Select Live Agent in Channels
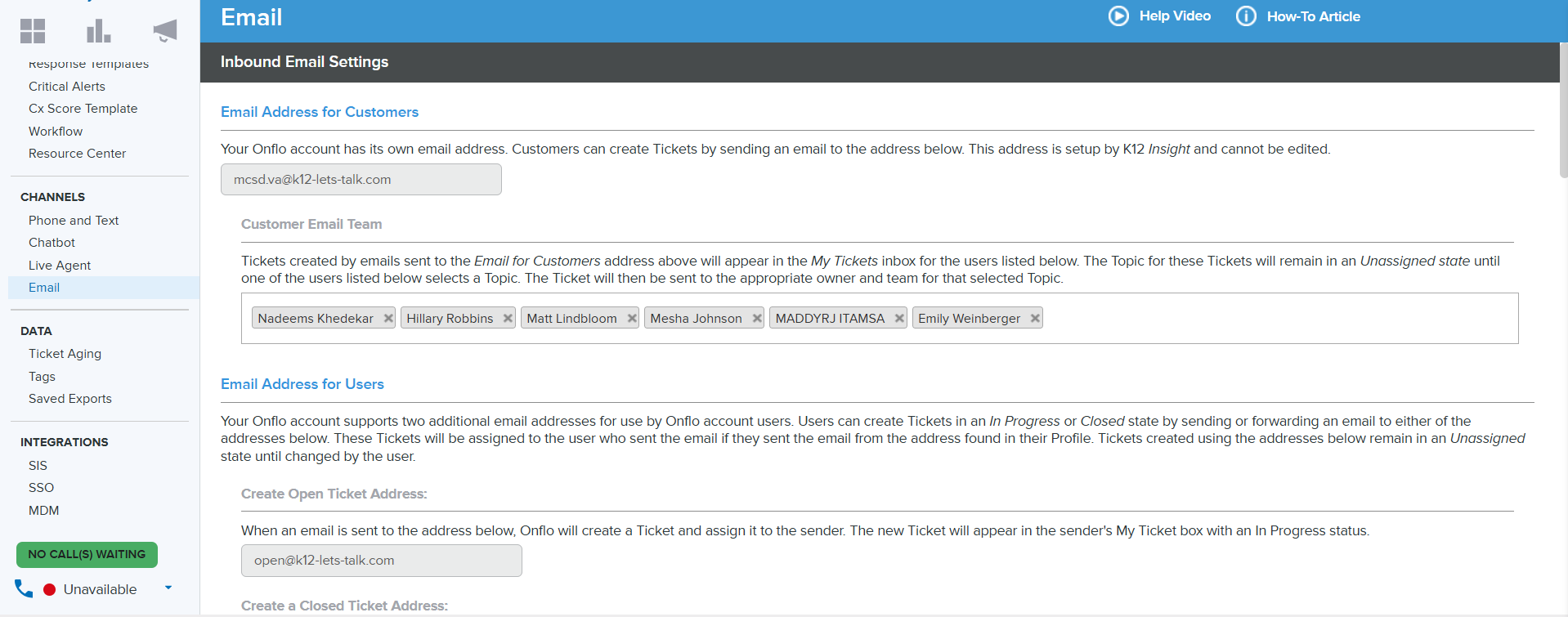This screenshot has height=617, width=1568. coord(60,266)
